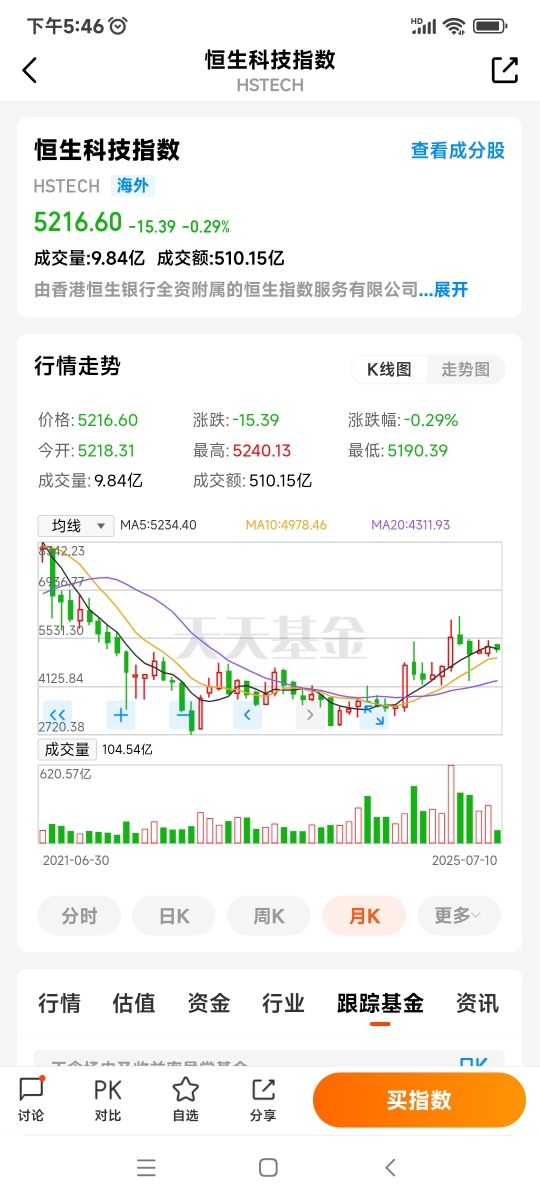This screenshot has width=540, height=1200.
Task: Open the share/export icon at top right
Action: coord(505,70)
